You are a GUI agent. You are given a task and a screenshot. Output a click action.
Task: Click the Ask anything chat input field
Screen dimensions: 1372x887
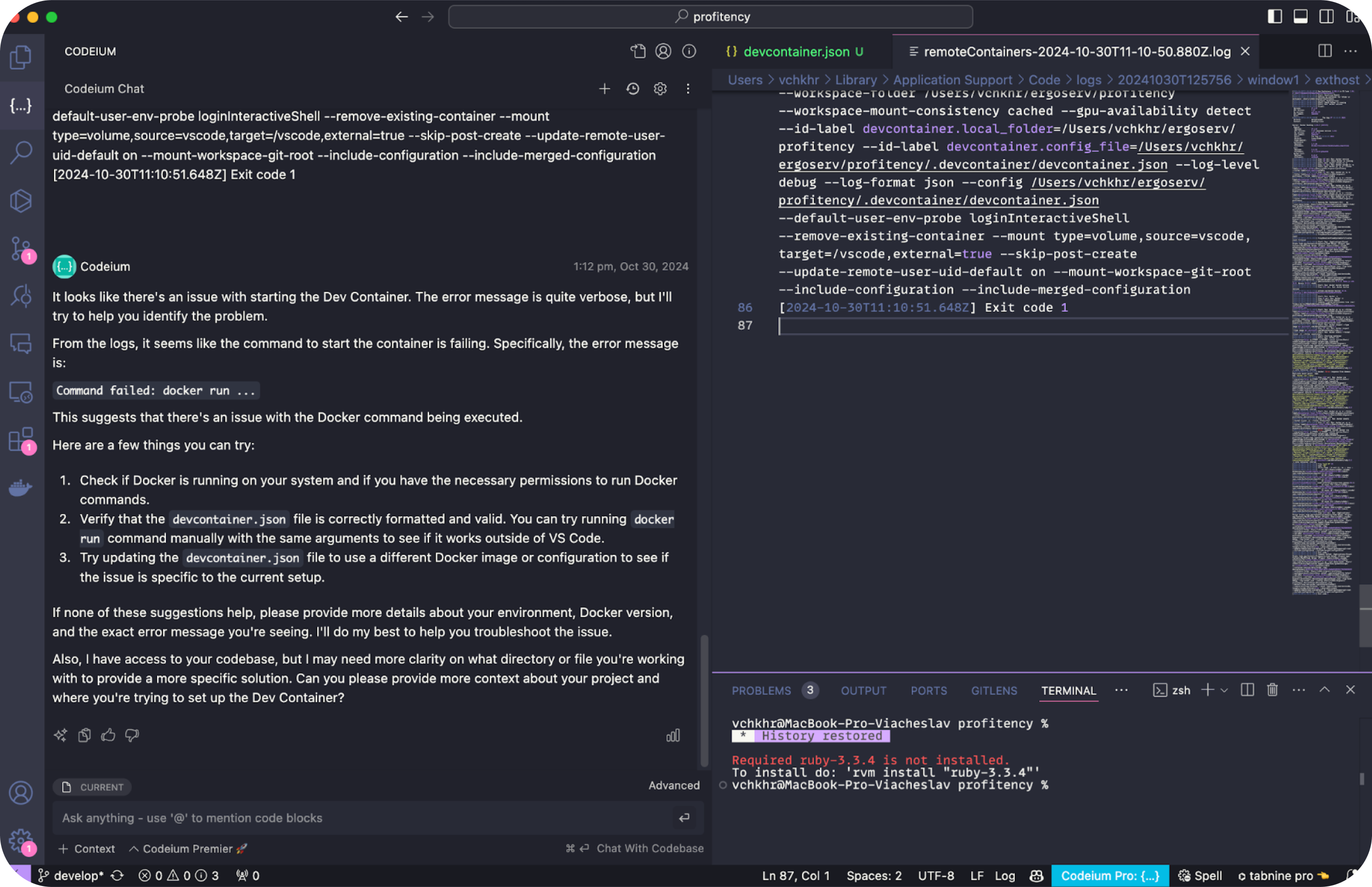coord(363,818)
